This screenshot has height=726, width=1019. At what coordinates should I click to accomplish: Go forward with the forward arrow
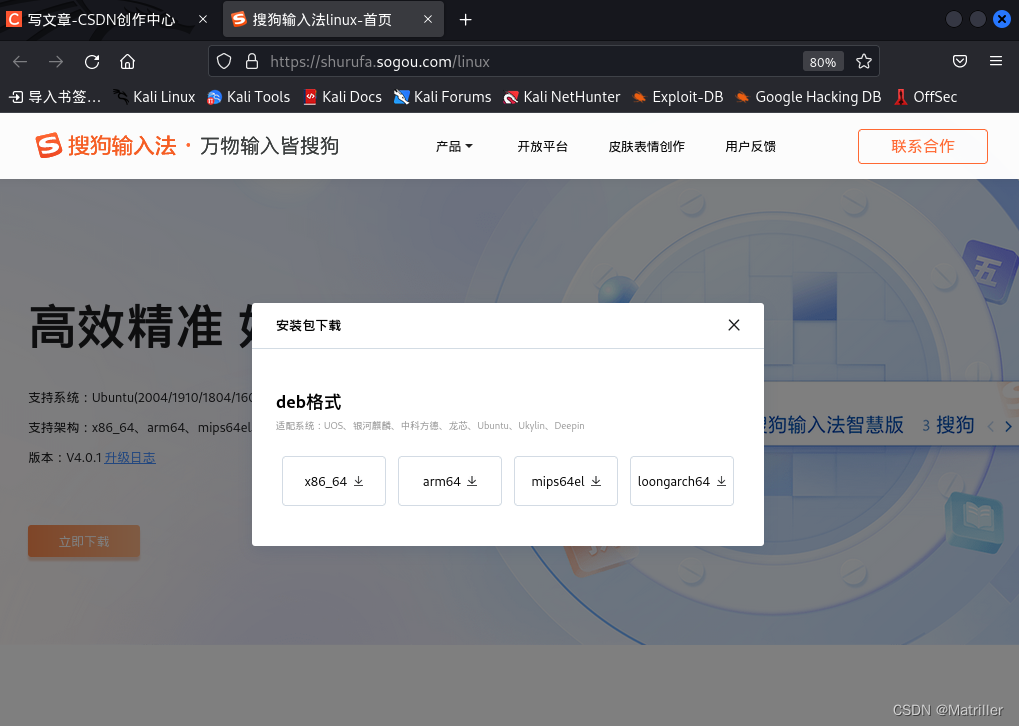pyautogui.click(x=56, y=62)
